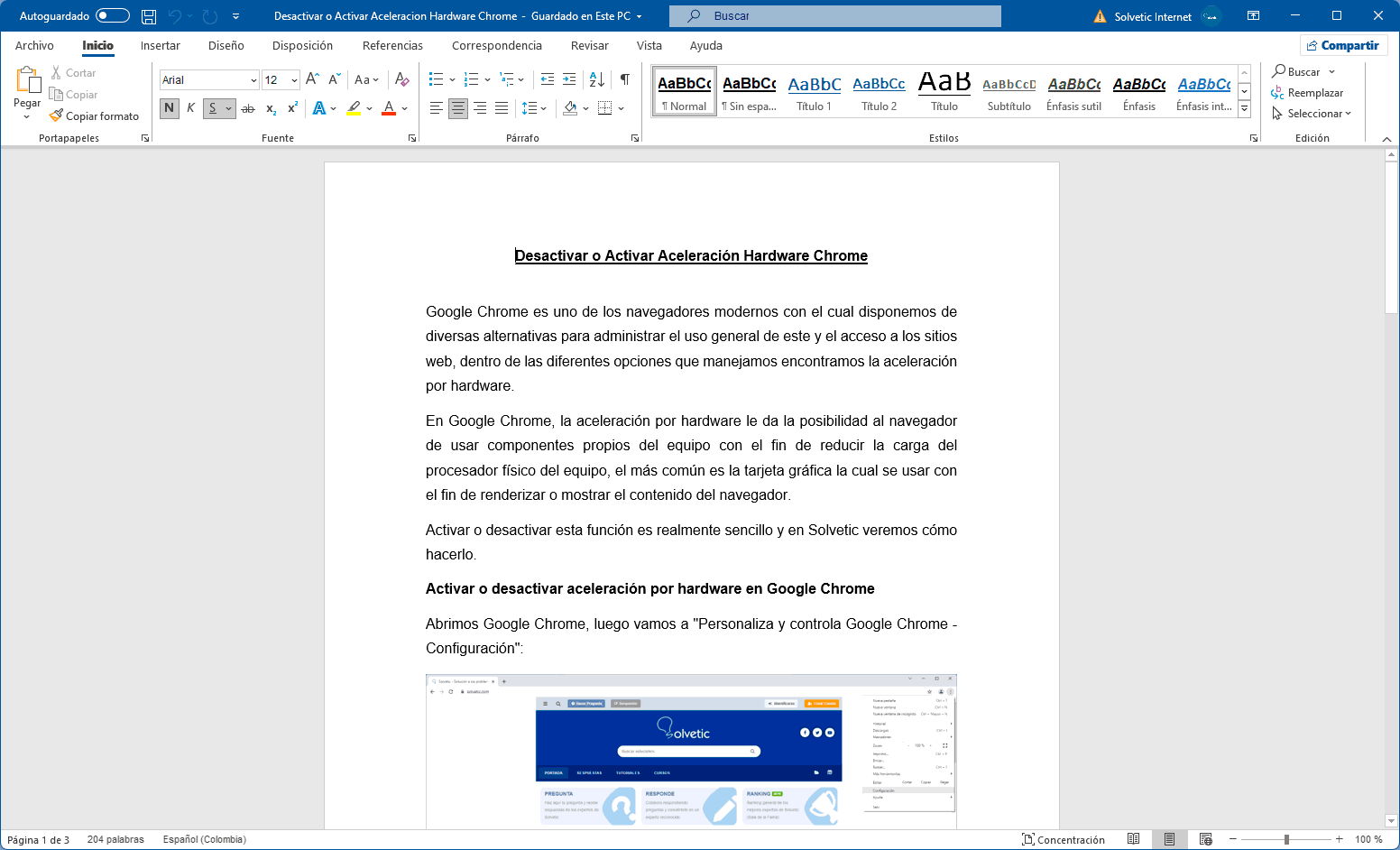
Task: Toggle left alignment
Action: (437, 108)
